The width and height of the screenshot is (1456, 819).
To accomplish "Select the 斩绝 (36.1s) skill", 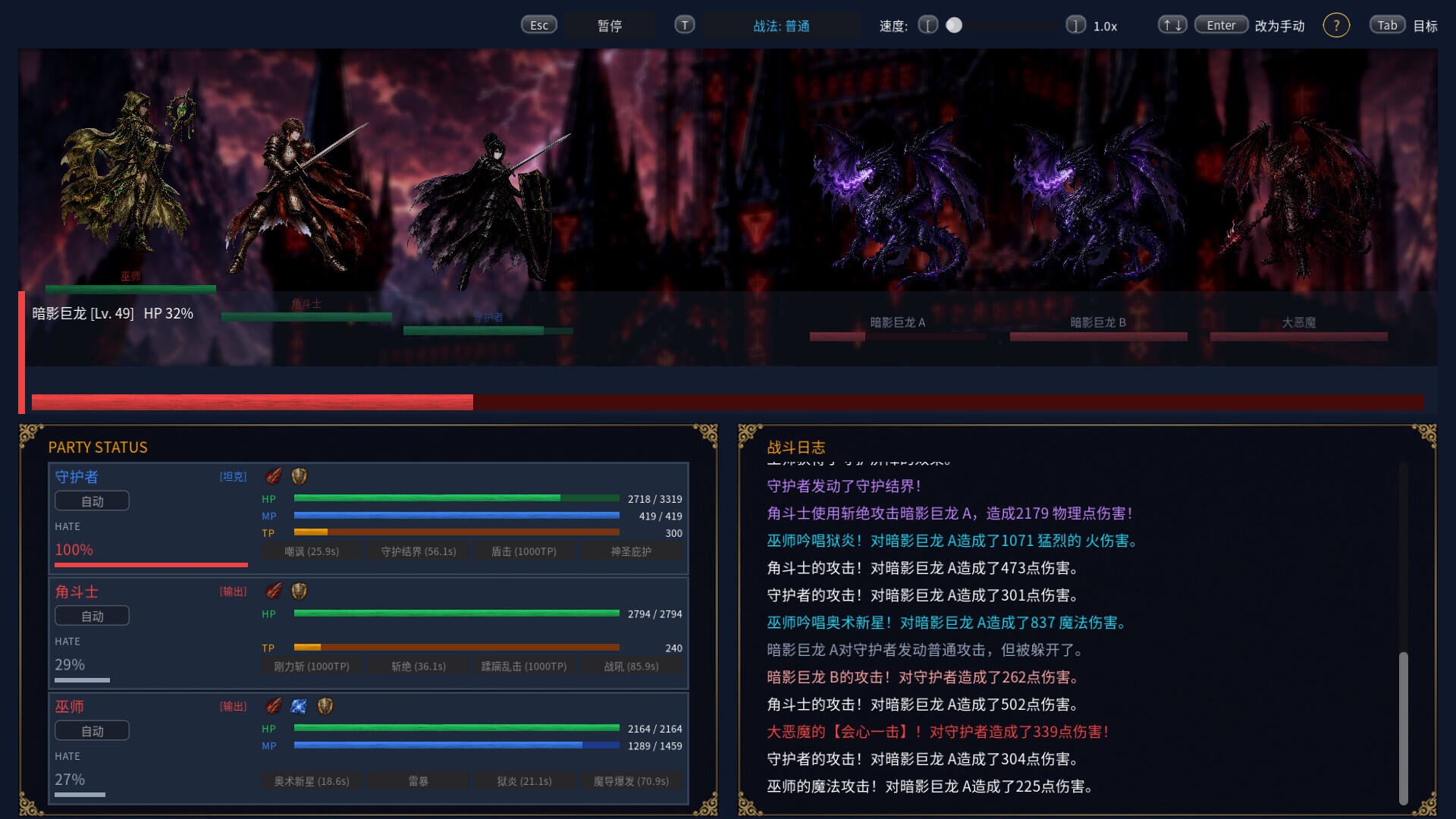I will [419, 667].
